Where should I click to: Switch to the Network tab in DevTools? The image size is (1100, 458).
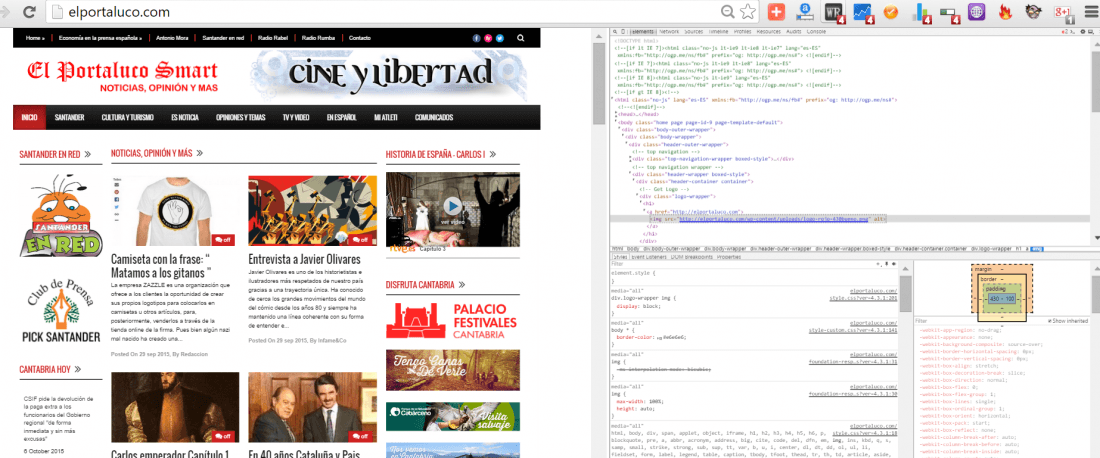click(669, 32)
